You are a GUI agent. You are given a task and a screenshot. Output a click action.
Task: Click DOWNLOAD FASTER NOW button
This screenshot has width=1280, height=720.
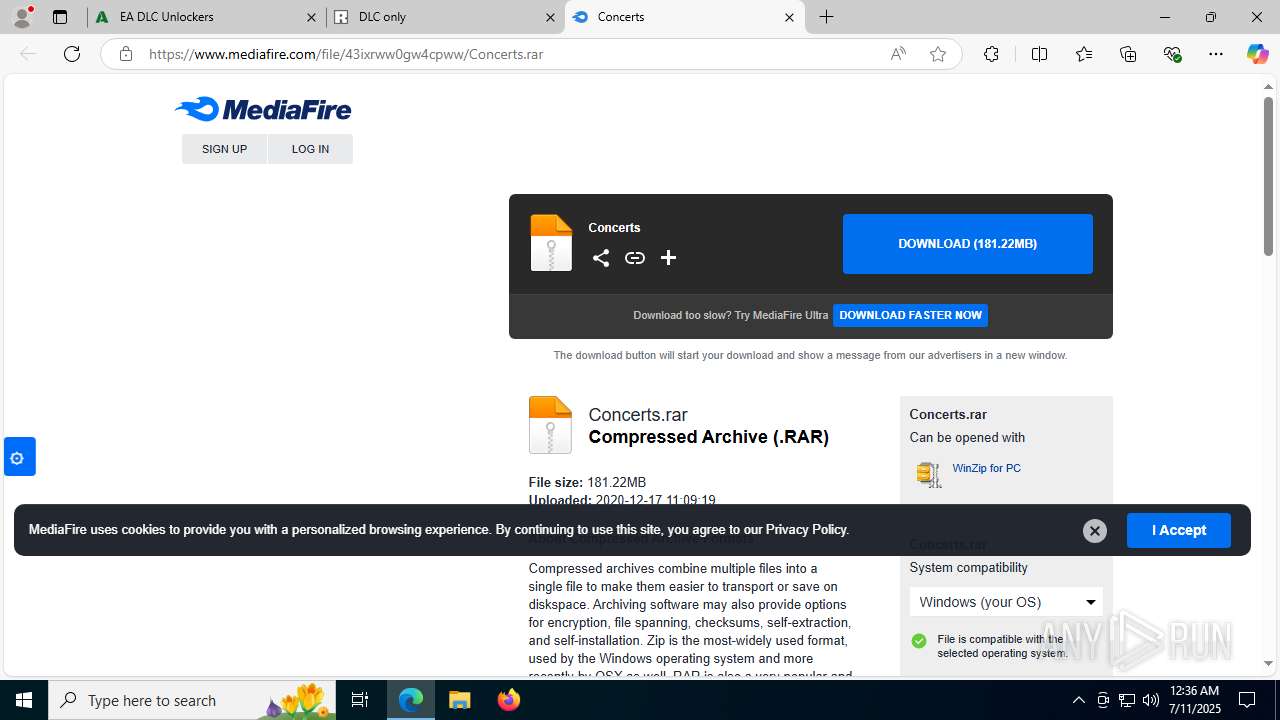(910, 315)
